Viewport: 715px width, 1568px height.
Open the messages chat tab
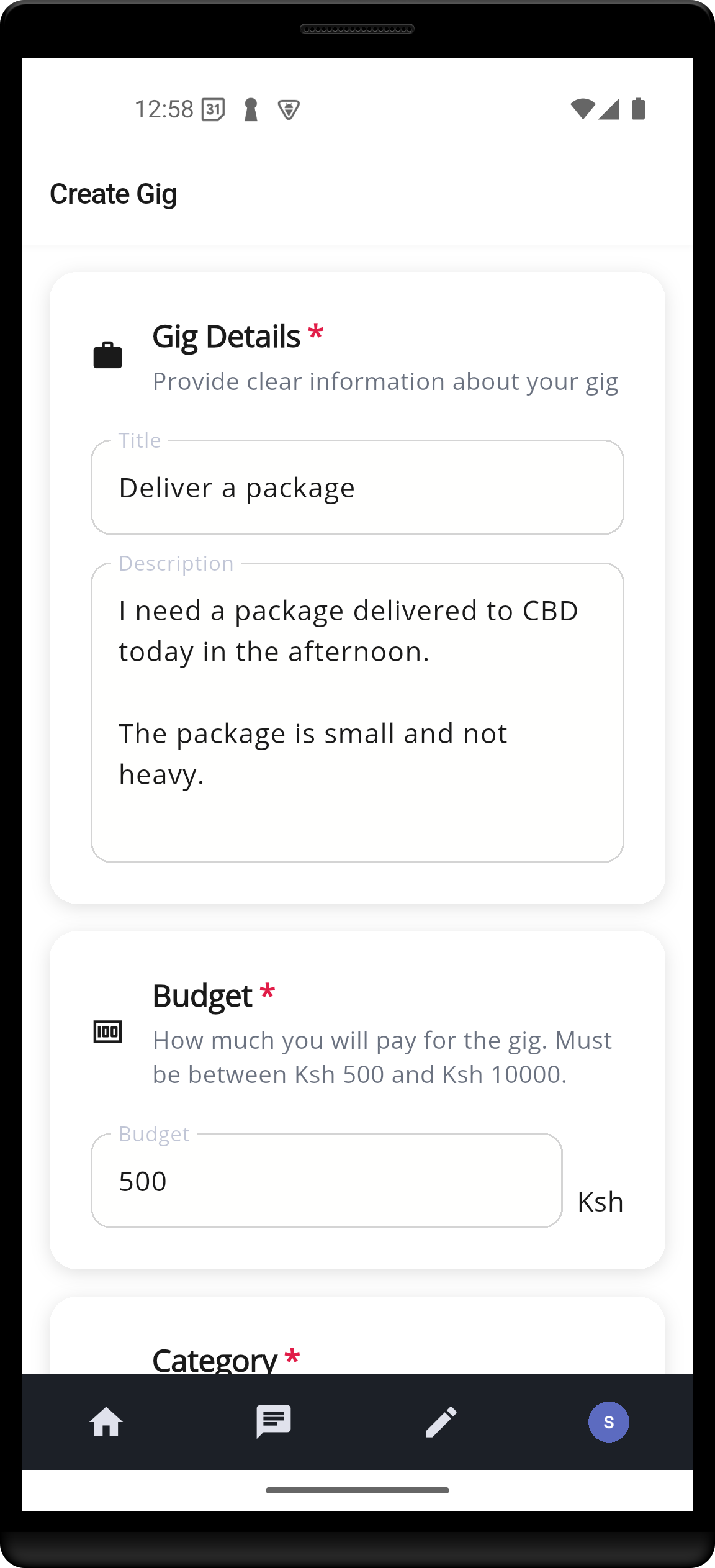274,1421
